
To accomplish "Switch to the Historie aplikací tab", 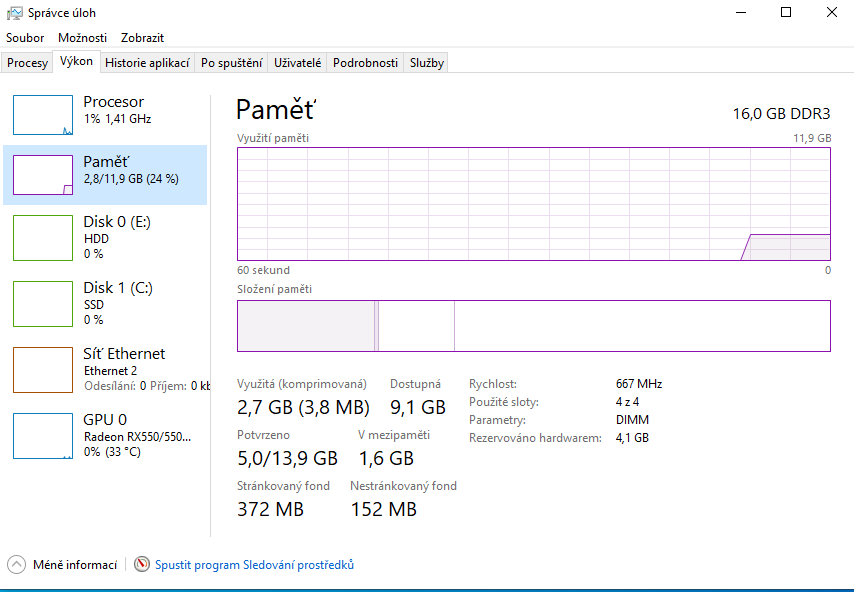I will coord(147,63).
